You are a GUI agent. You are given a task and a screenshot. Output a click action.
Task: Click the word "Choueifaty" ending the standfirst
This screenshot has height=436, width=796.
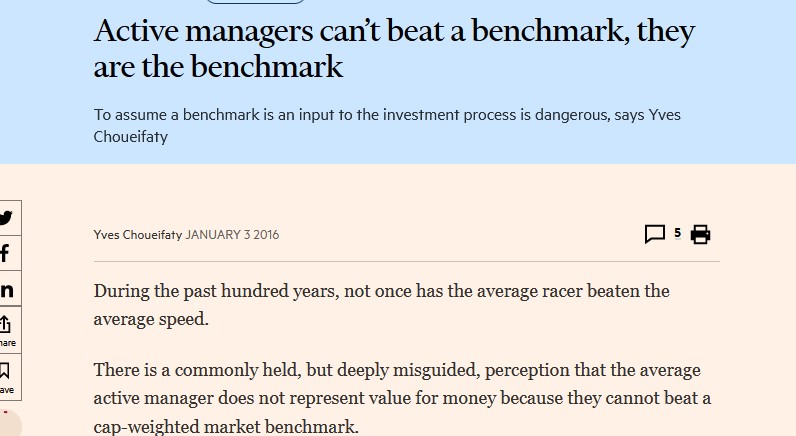click(x=131, y=137)
